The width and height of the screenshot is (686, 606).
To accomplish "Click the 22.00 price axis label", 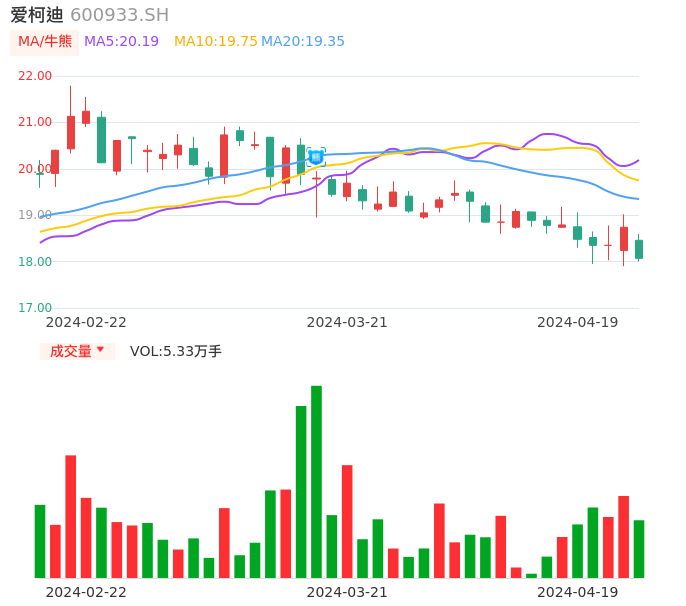I will 36,76.
